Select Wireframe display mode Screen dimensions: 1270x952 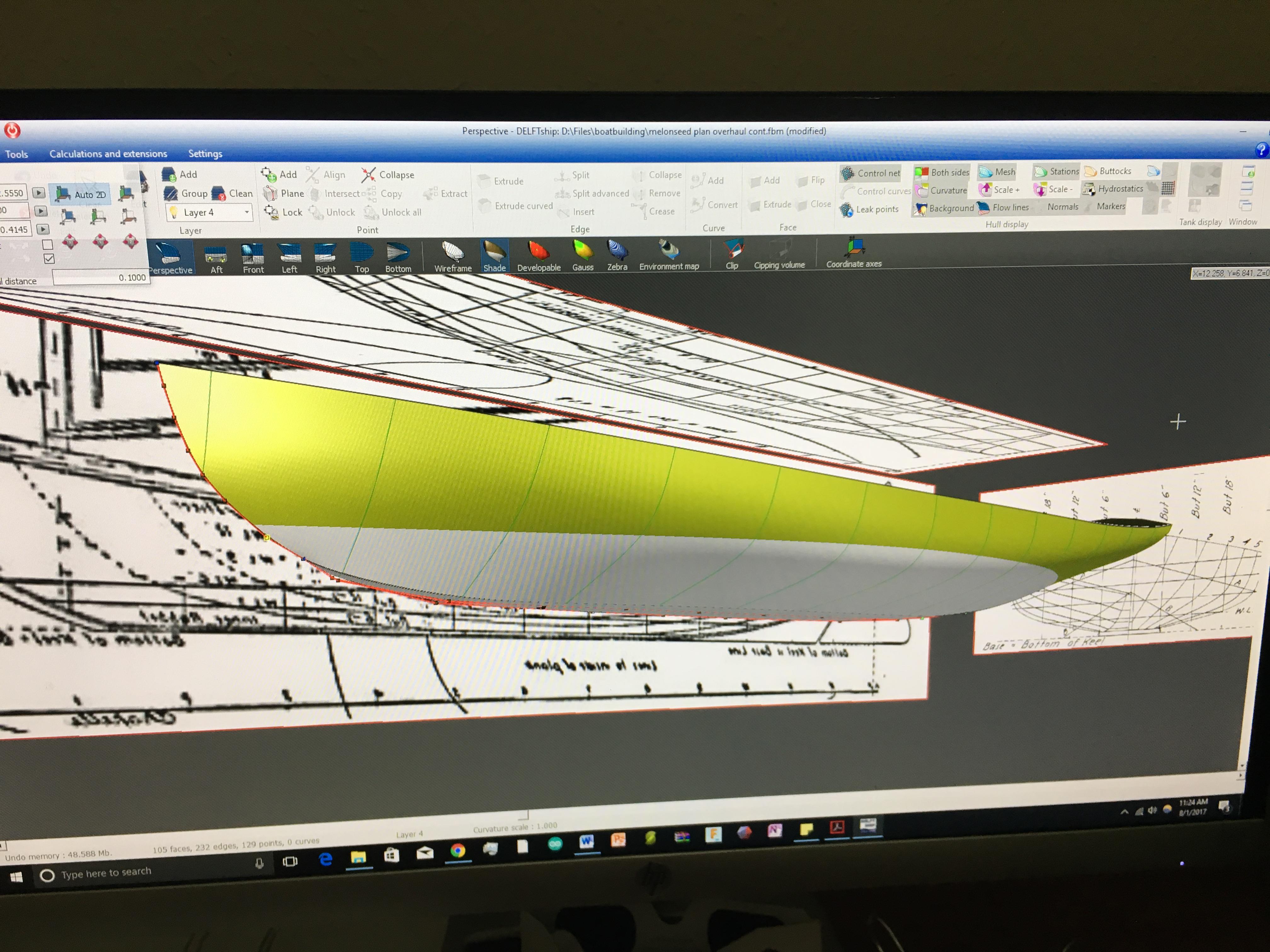pos(453,257)
